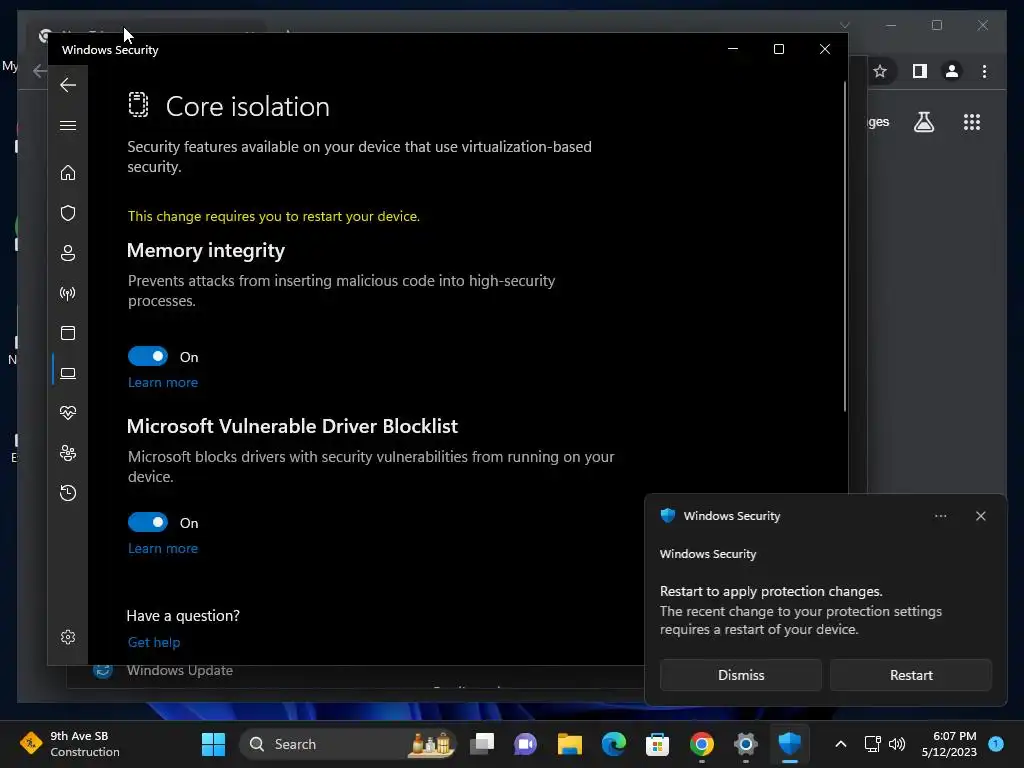Click the Windows Security scrollbar
The image size is (1024, 768).
[x=844, y=246]
